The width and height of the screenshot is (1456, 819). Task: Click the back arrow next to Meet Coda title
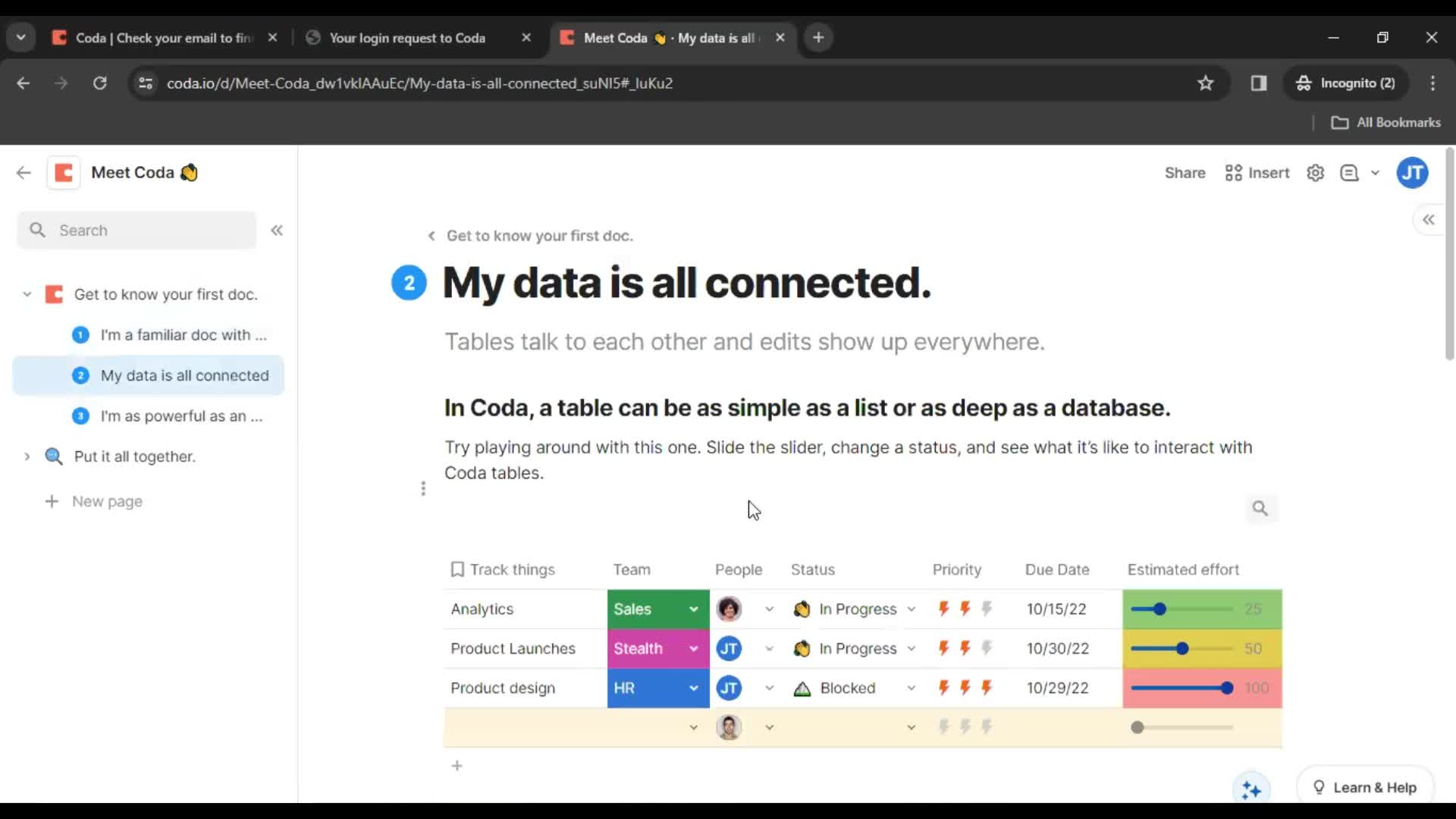click(x=23, y=172)
